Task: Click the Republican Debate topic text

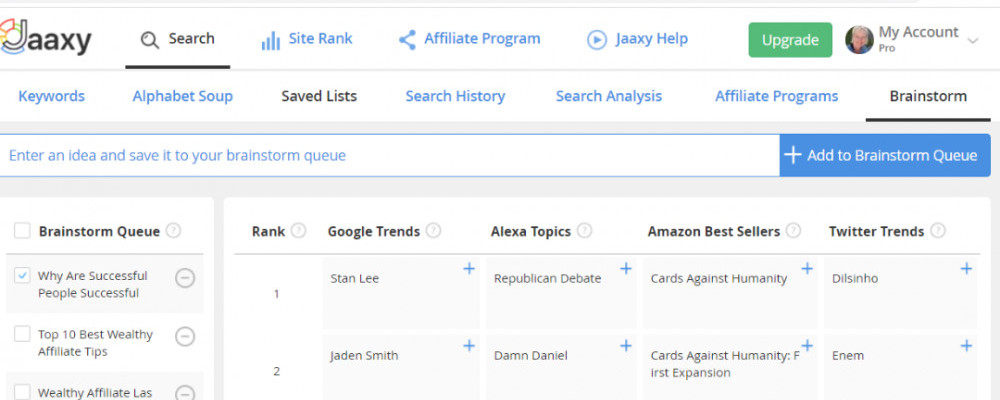Action: tap(547, 279)
